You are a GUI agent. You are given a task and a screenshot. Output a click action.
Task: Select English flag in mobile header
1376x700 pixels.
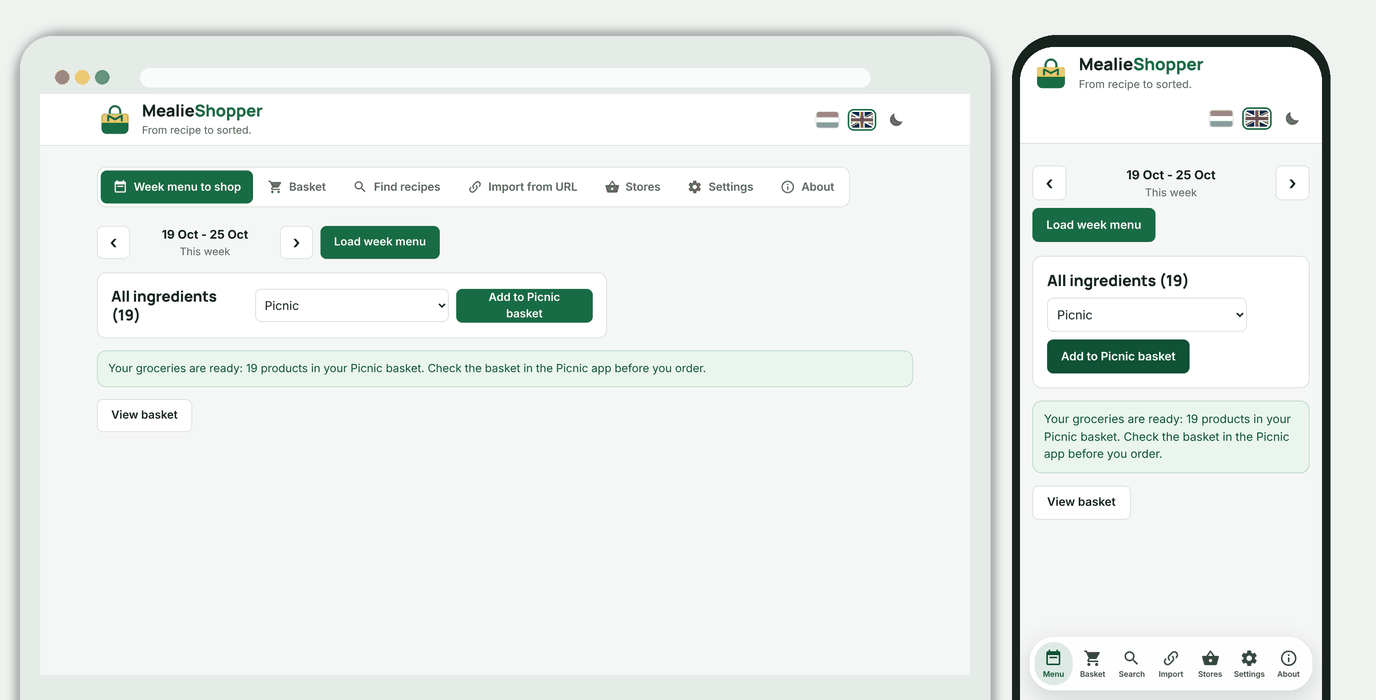click(1257, 119)
